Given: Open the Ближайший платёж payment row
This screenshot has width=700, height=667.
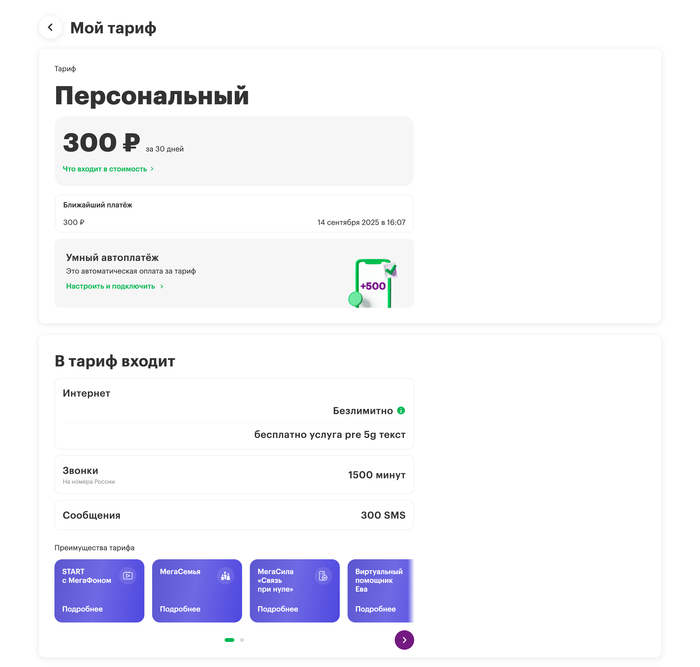Looking at the screenshot, I should pyautogui.click(x=234, y=213).
